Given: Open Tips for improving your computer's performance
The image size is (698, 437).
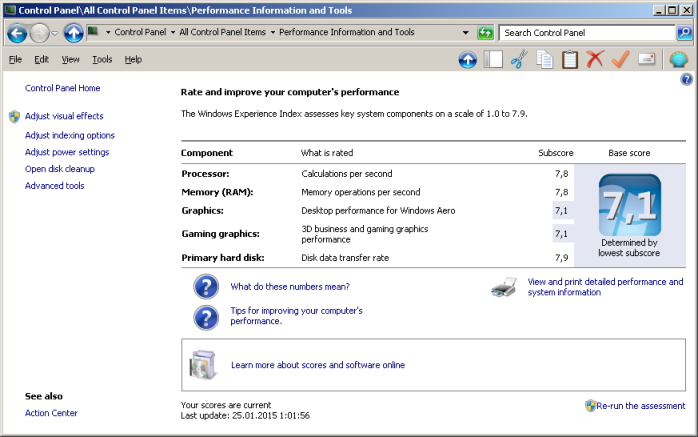Looking at the screenshot, I should [x=296, y=316].
